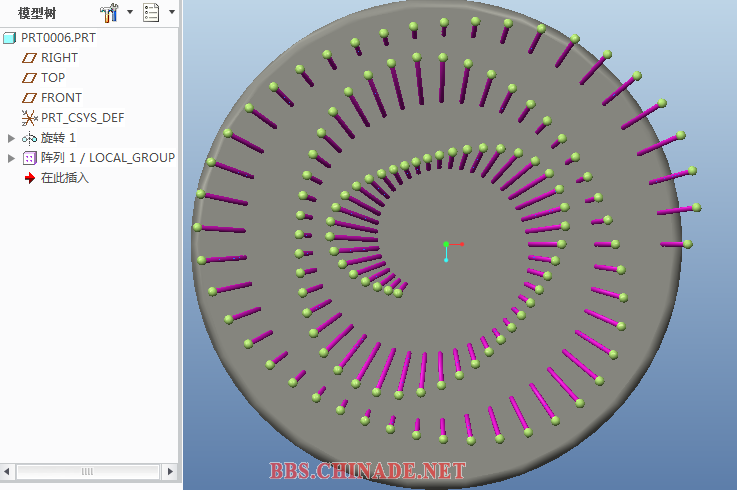Select the 阵列 1 pattern feature icon
Screen dimensions: 737x490
[x=29, y=158]
